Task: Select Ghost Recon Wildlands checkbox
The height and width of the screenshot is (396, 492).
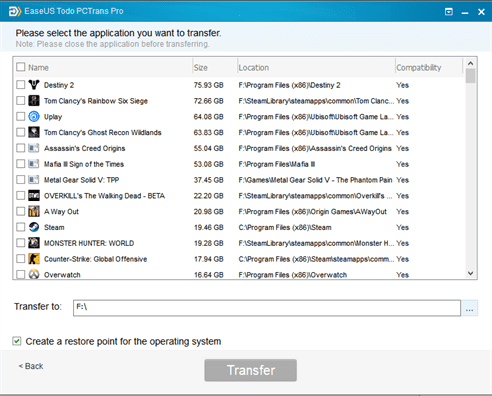Action: pos(21,132)
